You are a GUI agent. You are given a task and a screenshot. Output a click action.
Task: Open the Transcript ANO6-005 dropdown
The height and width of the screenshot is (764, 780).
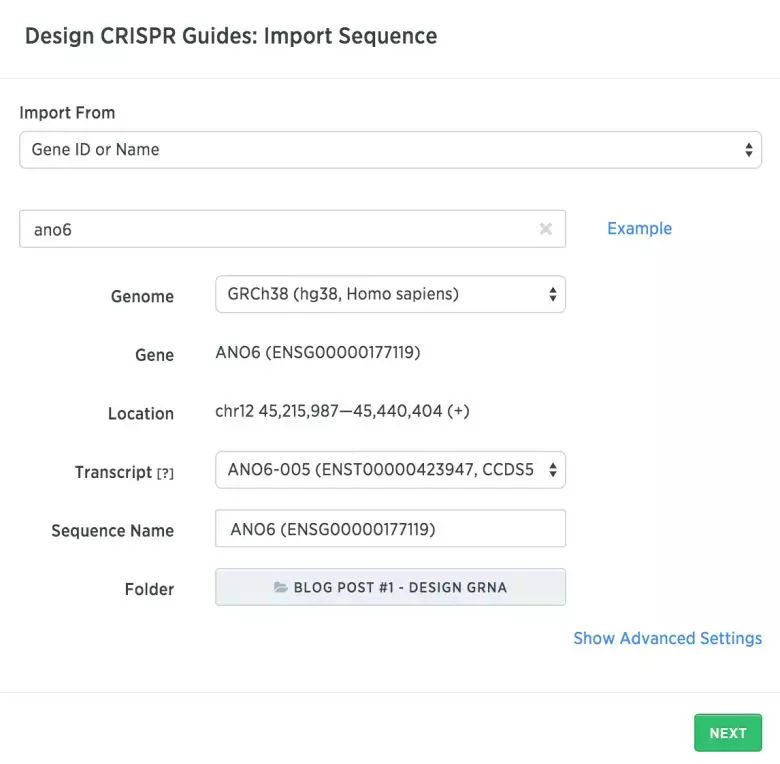(390, 471)
